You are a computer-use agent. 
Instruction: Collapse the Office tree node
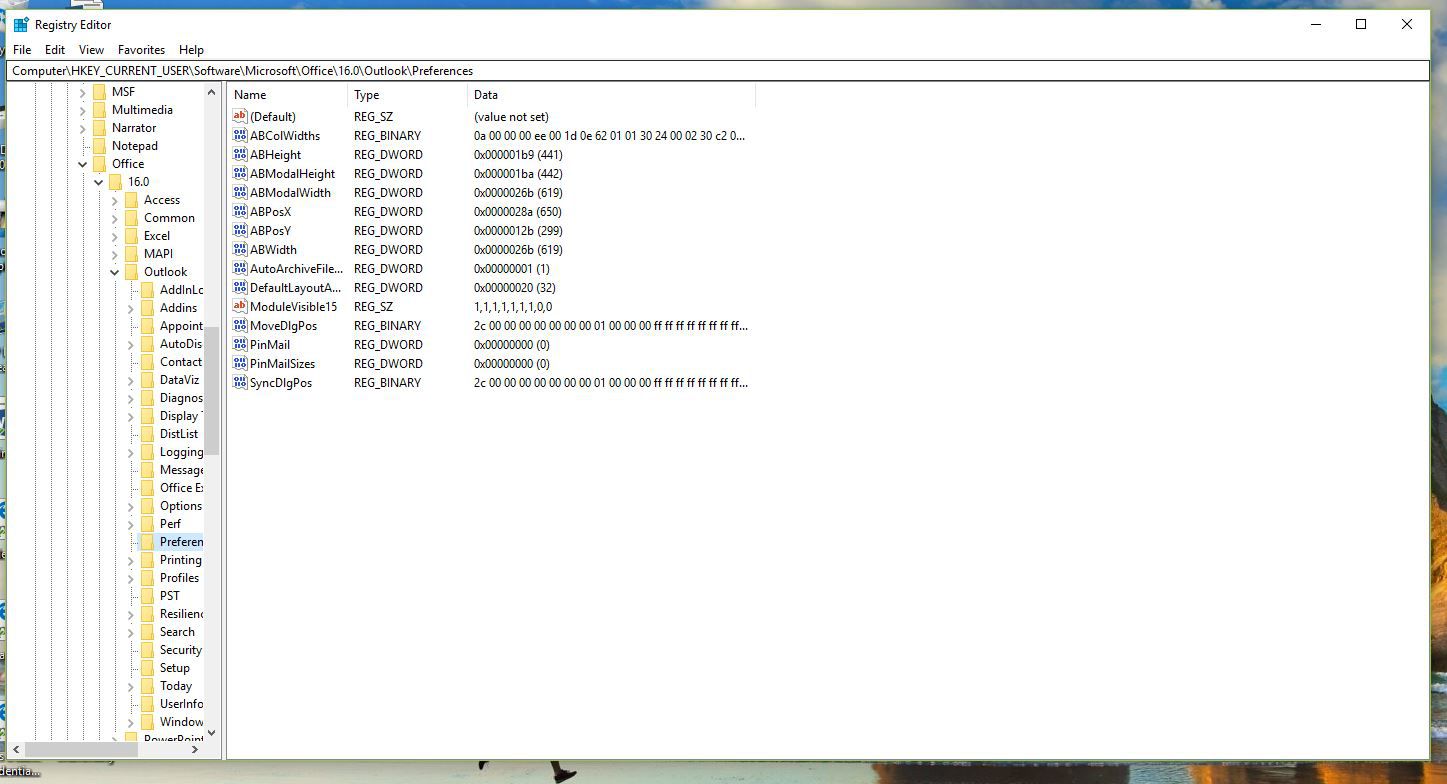pos(83,164)
